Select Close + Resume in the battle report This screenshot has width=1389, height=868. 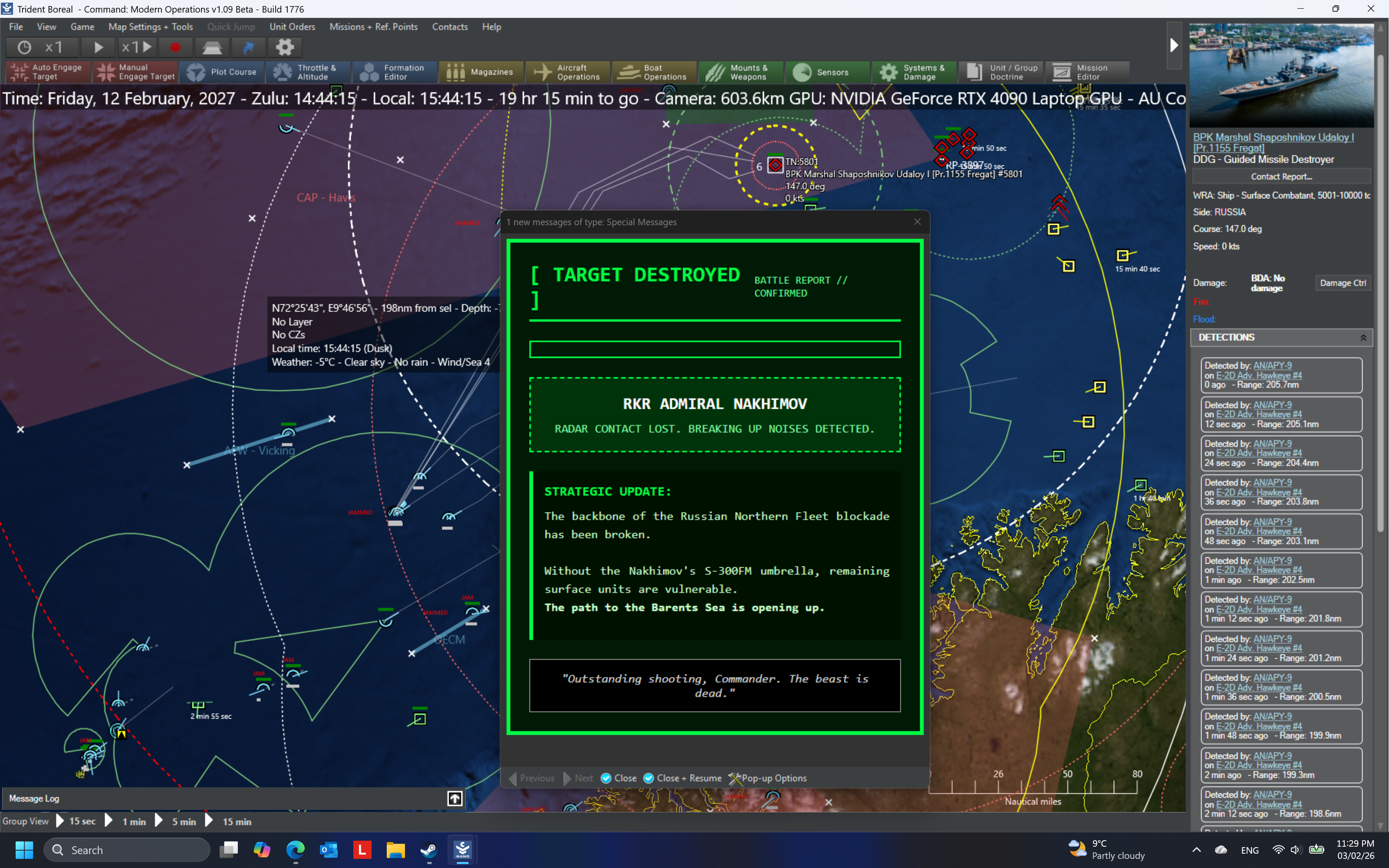682,779
